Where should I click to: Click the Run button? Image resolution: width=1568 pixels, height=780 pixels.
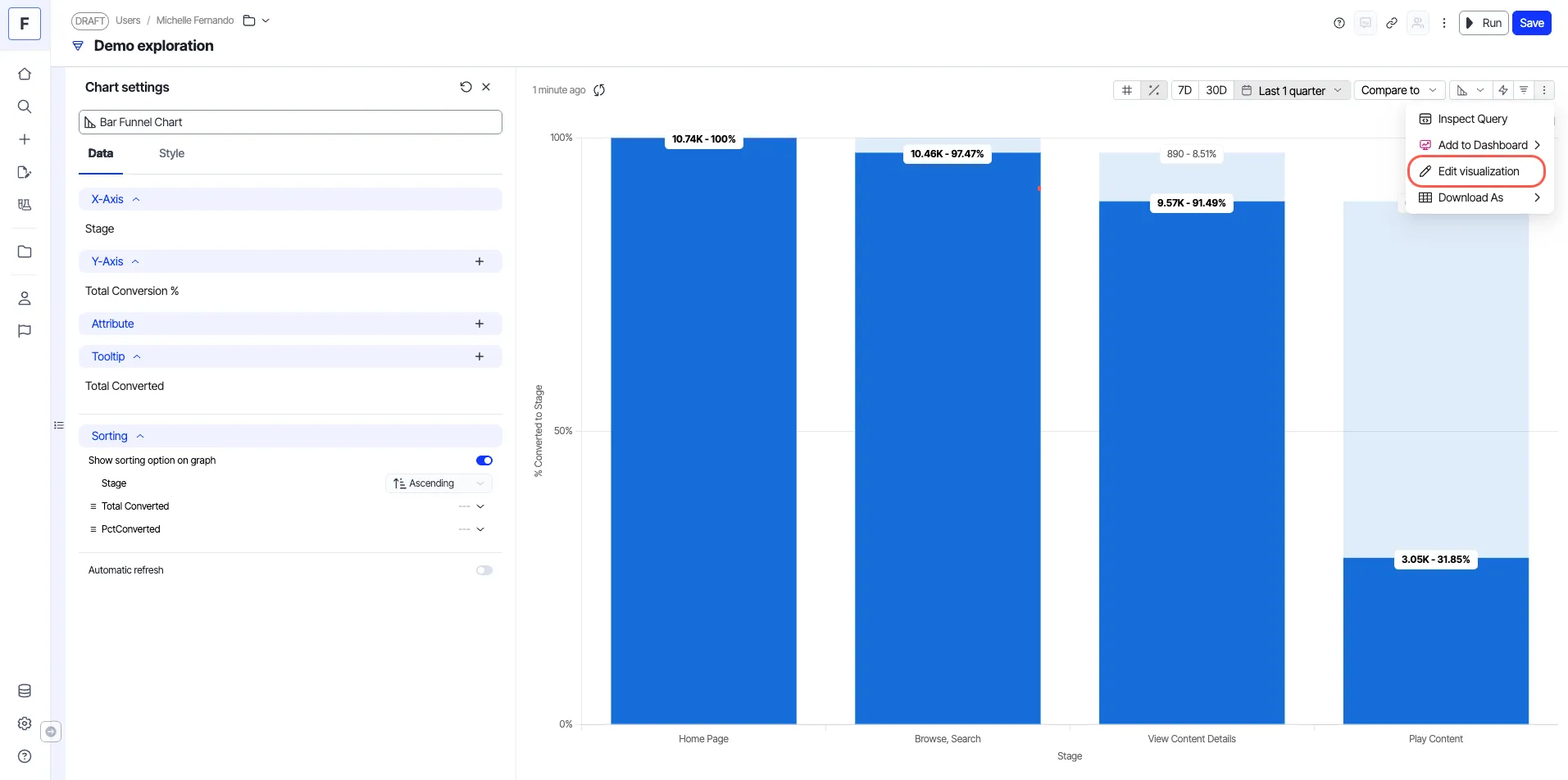[x=1484, y=23]
